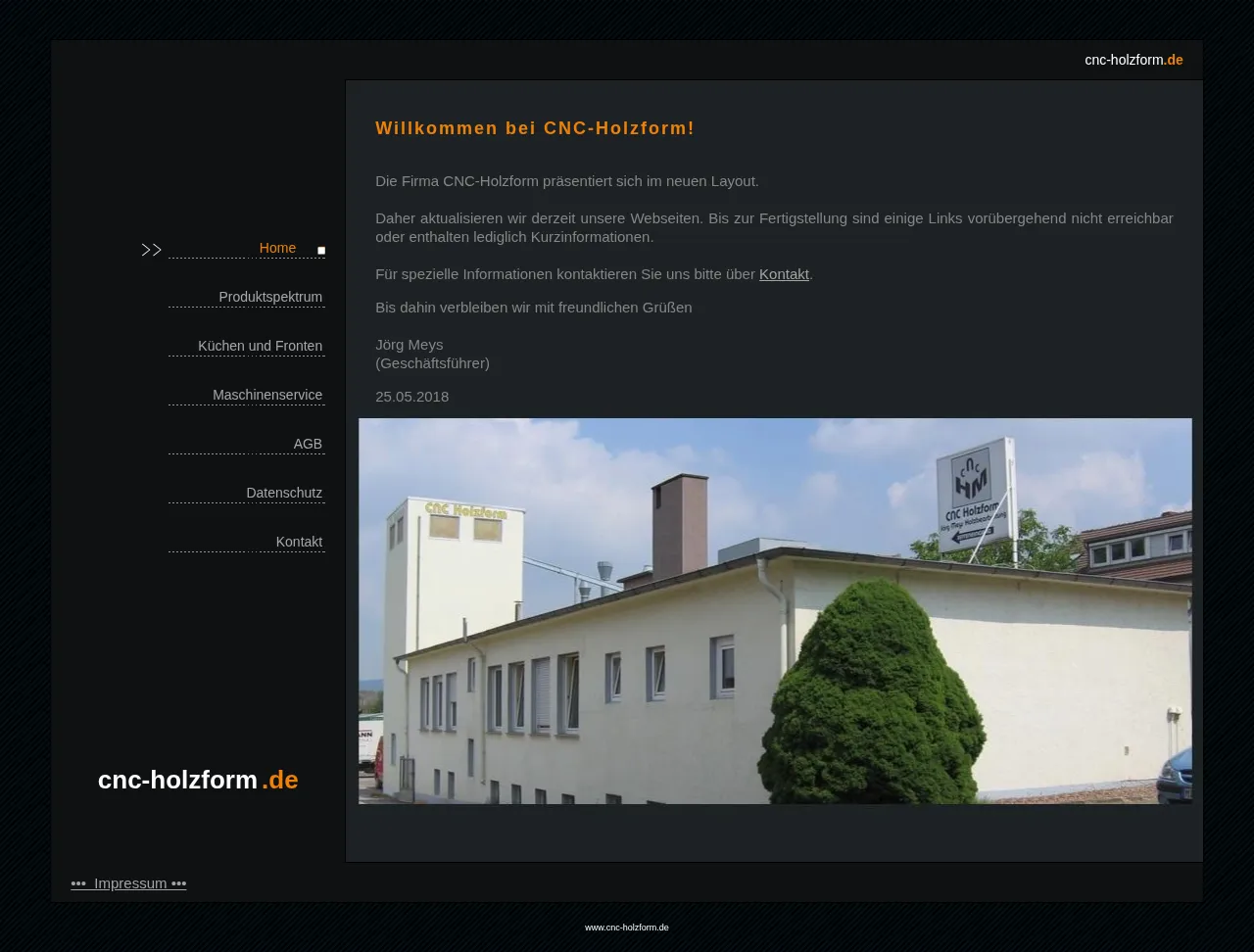Image resolution: width=1254 pixels, height=952 pixels.
Task: Open the Home menu item
Action: 277,248
